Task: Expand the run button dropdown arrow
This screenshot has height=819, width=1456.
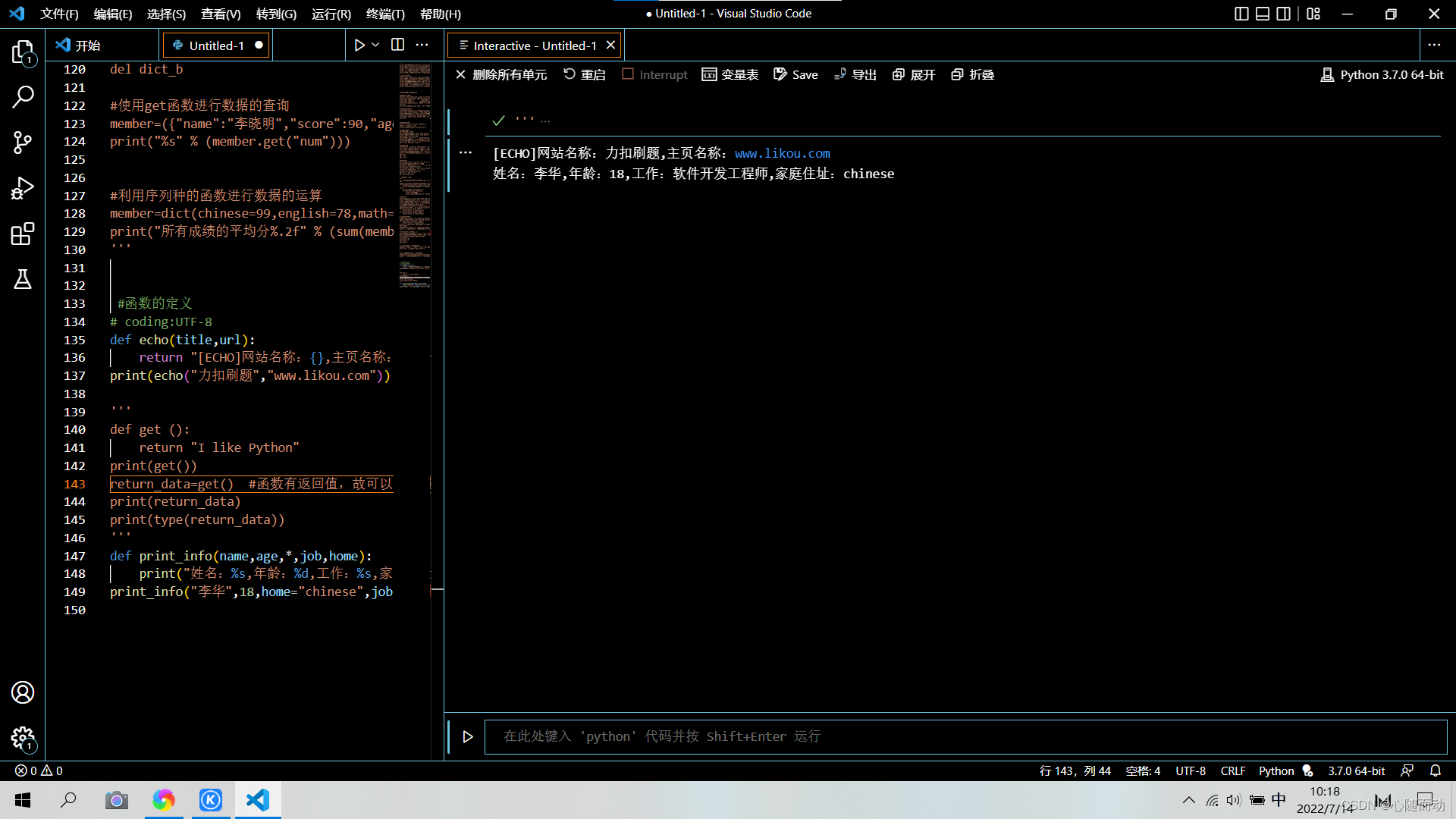Action: (x=375, y=45)
